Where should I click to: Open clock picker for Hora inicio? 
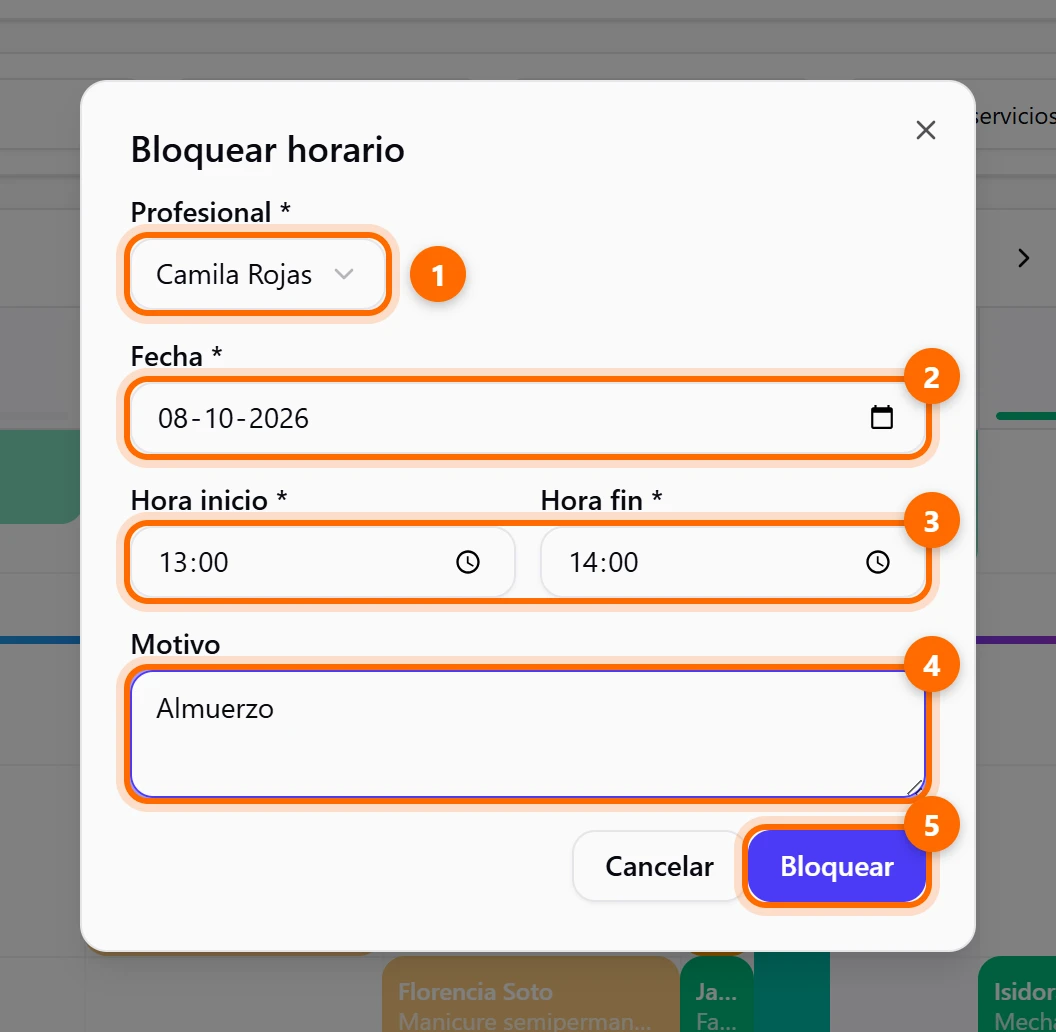468,562
